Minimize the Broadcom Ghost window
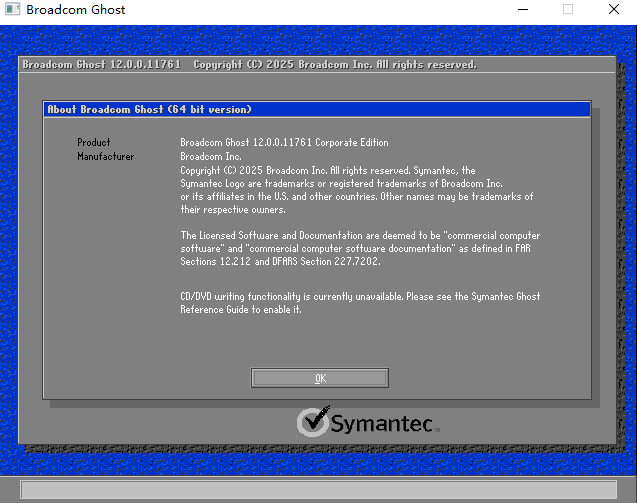 pyautogui.click(x=523, y=9)
